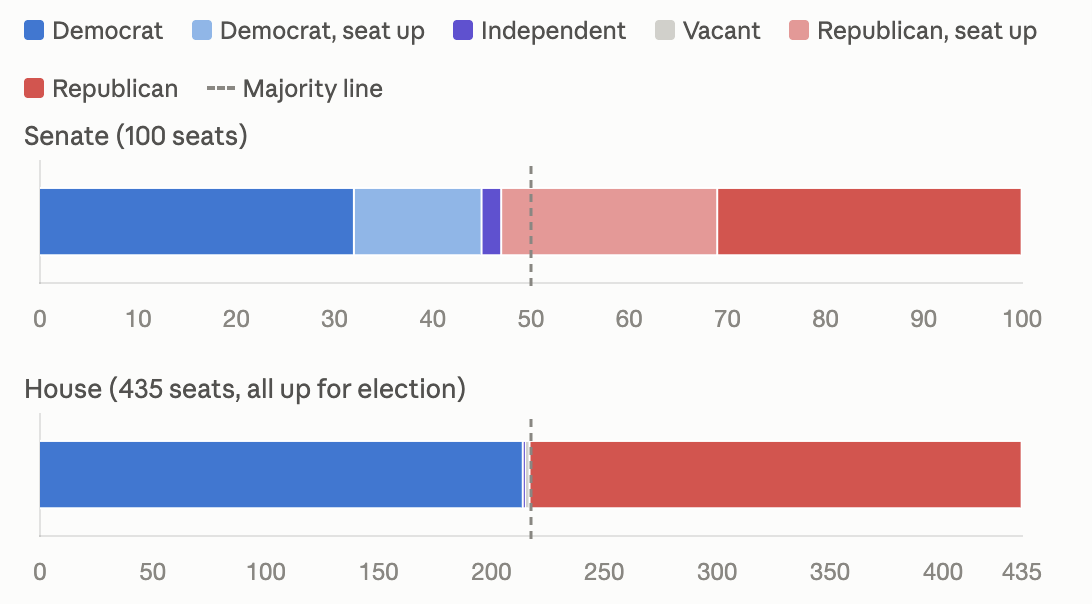
Task: Click the blue Democrat House bar segment
Action: click(x=281, y=474)
